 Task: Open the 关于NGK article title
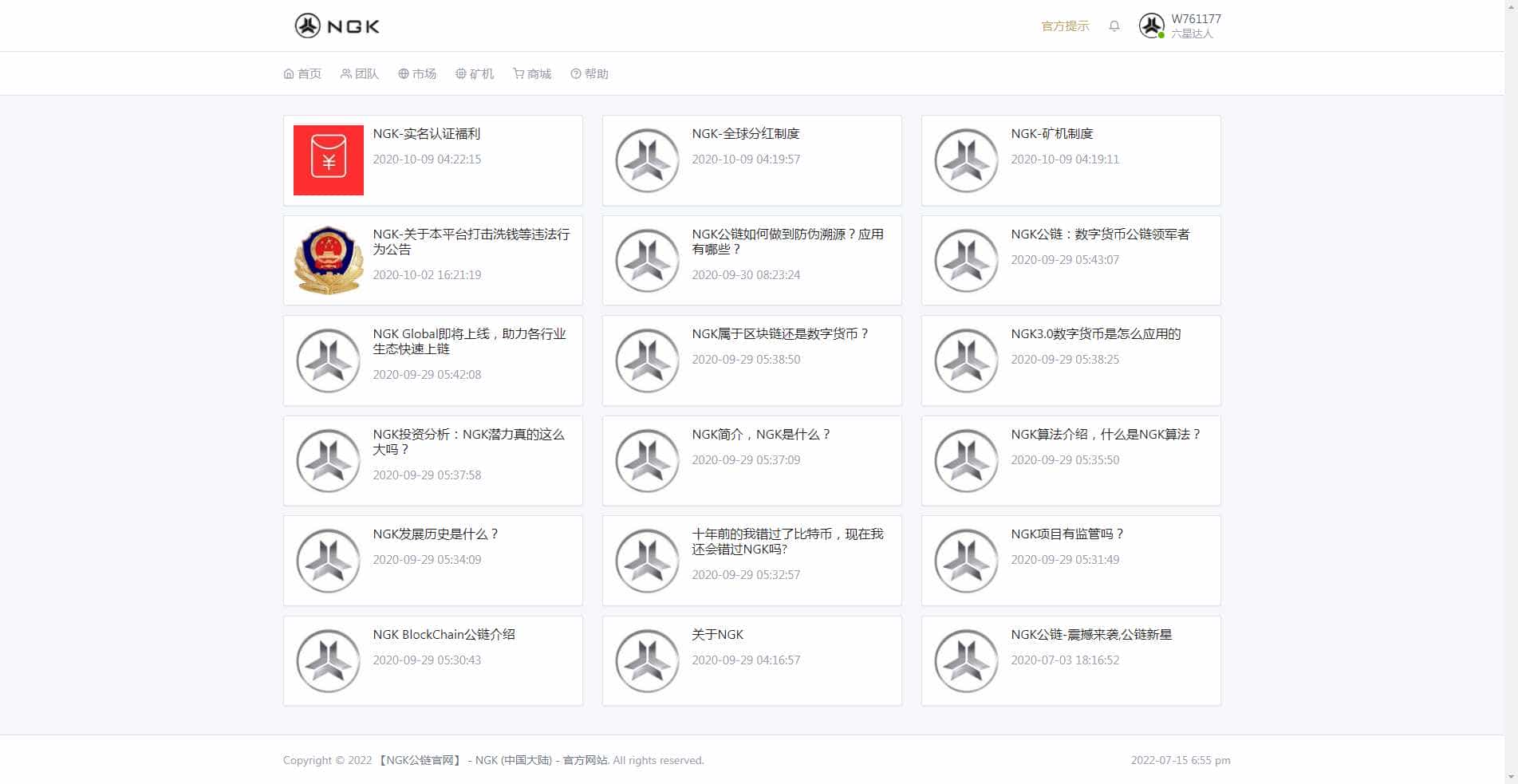click(718, 635)
